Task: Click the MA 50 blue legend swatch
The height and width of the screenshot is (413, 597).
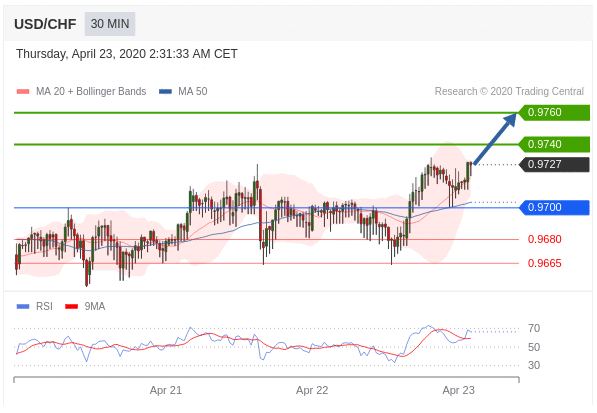Action: pos(166,92)
